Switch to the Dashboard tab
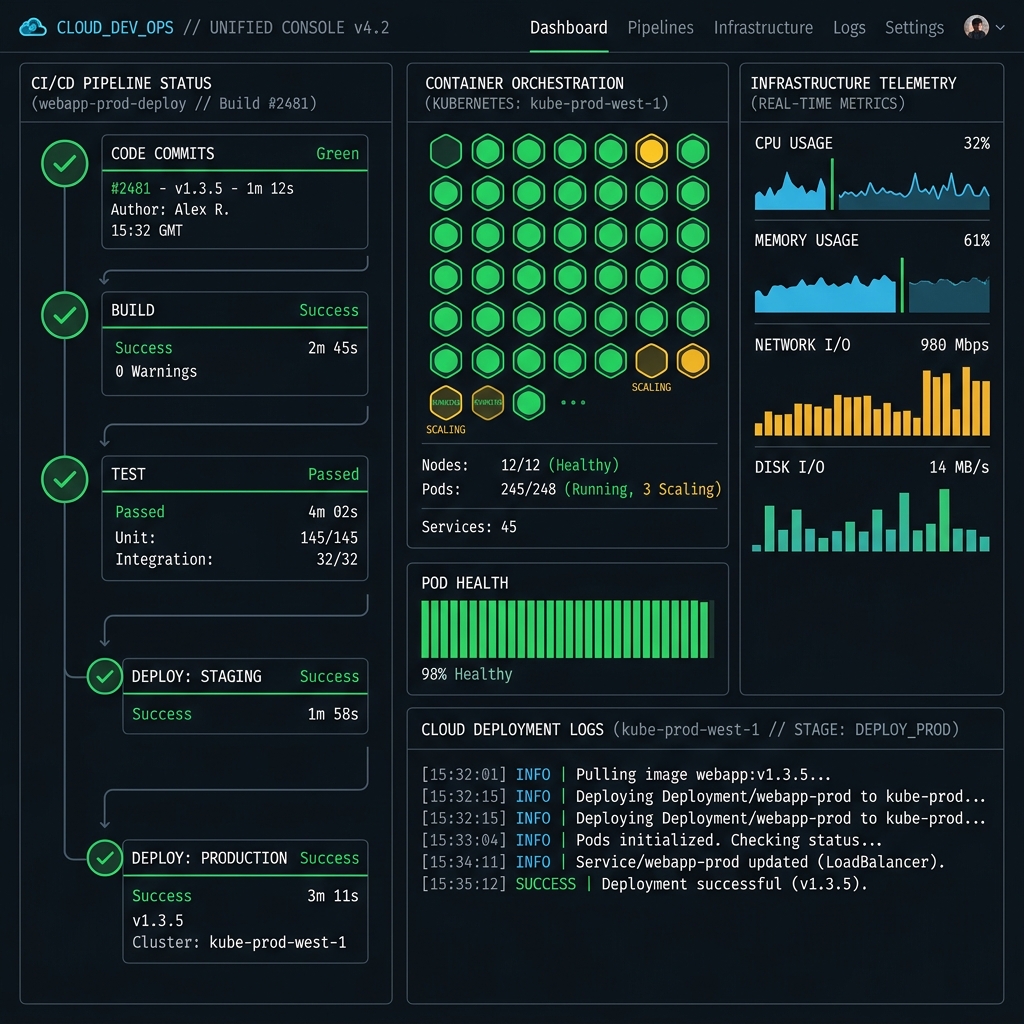1024x1024 pixels. (x=568, y=27)
